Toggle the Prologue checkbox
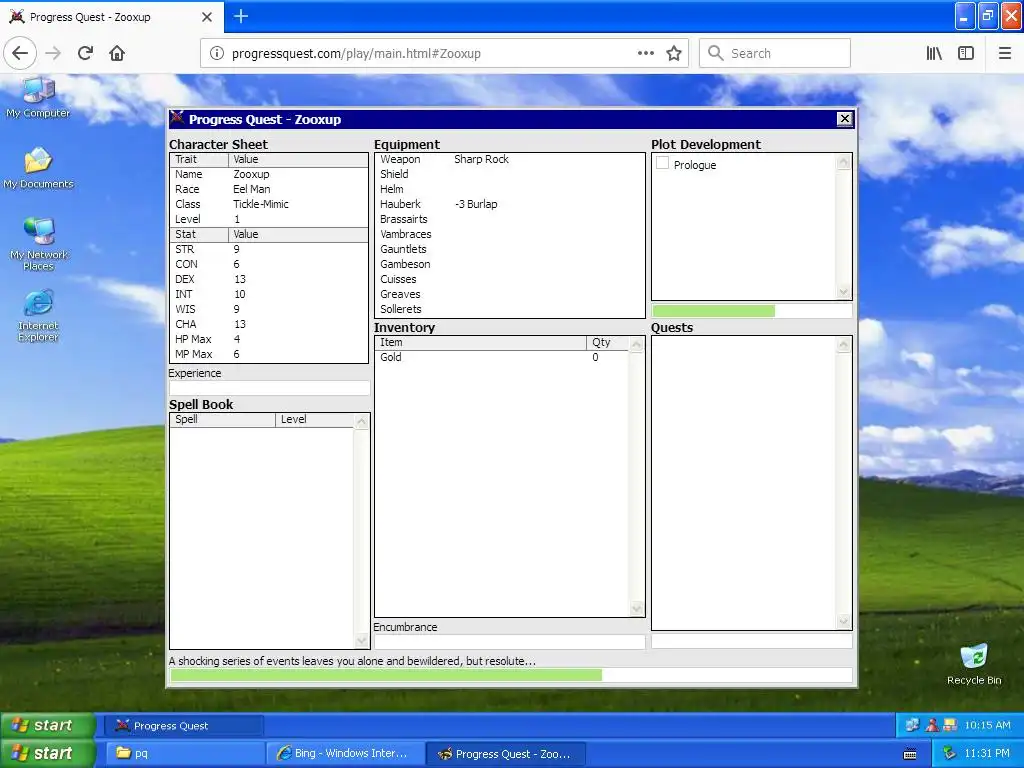 click(x=662, y=163)
